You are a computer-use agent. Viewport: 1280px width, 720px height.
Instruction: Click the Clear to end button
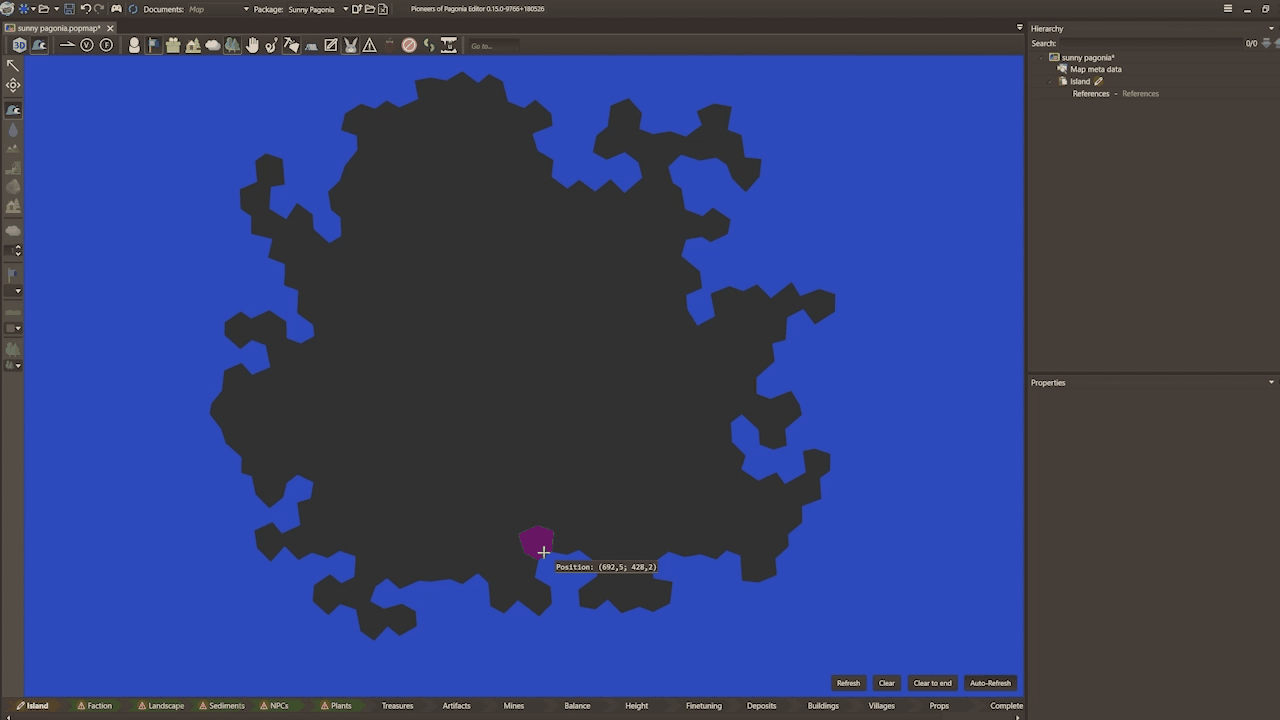pos(932,683)
